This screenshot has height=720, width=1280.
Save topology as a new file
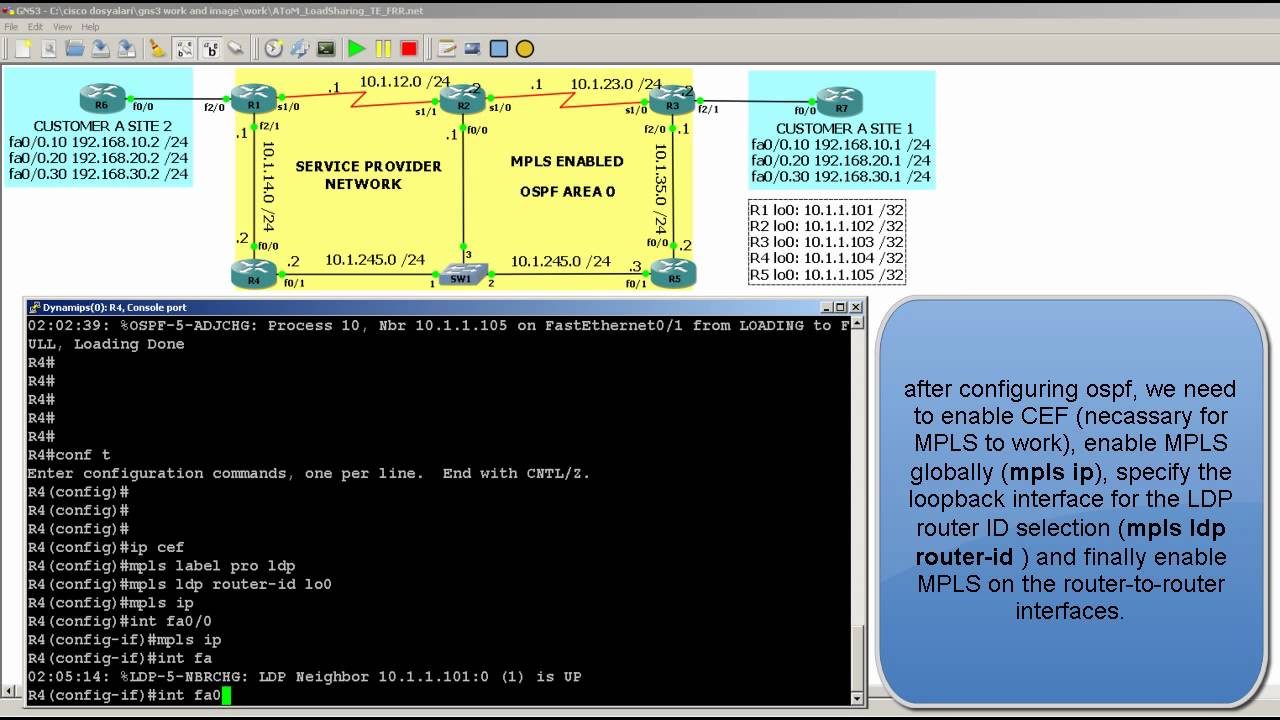click(x=126, y=48)
